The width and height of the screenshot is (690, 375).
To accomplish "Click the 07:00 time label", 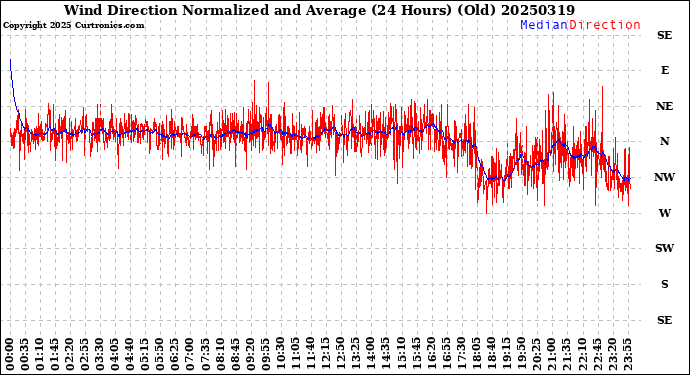I will click(x=190, y=354).
